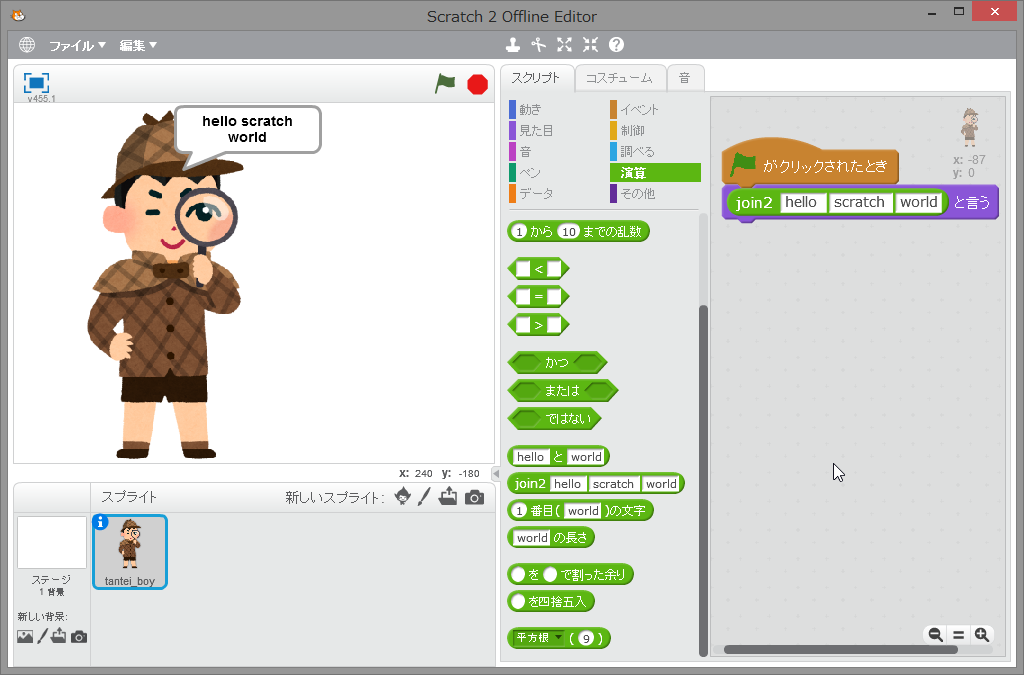Click the ではない operator block
Screen dimensions: 1024x675
pos(554,418)
